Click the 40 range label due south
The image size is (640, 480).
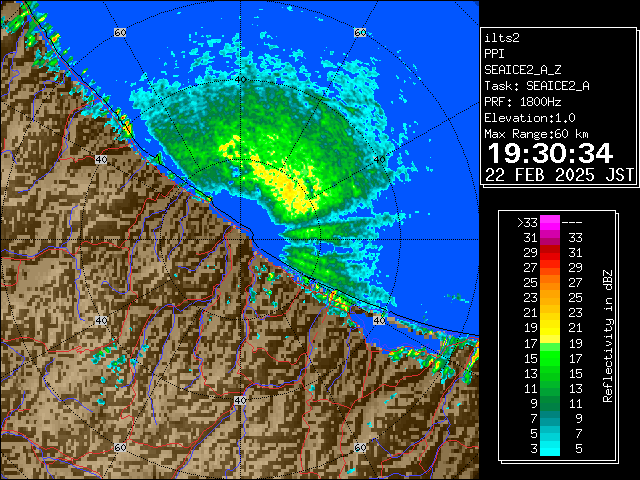tap(240, 400)
